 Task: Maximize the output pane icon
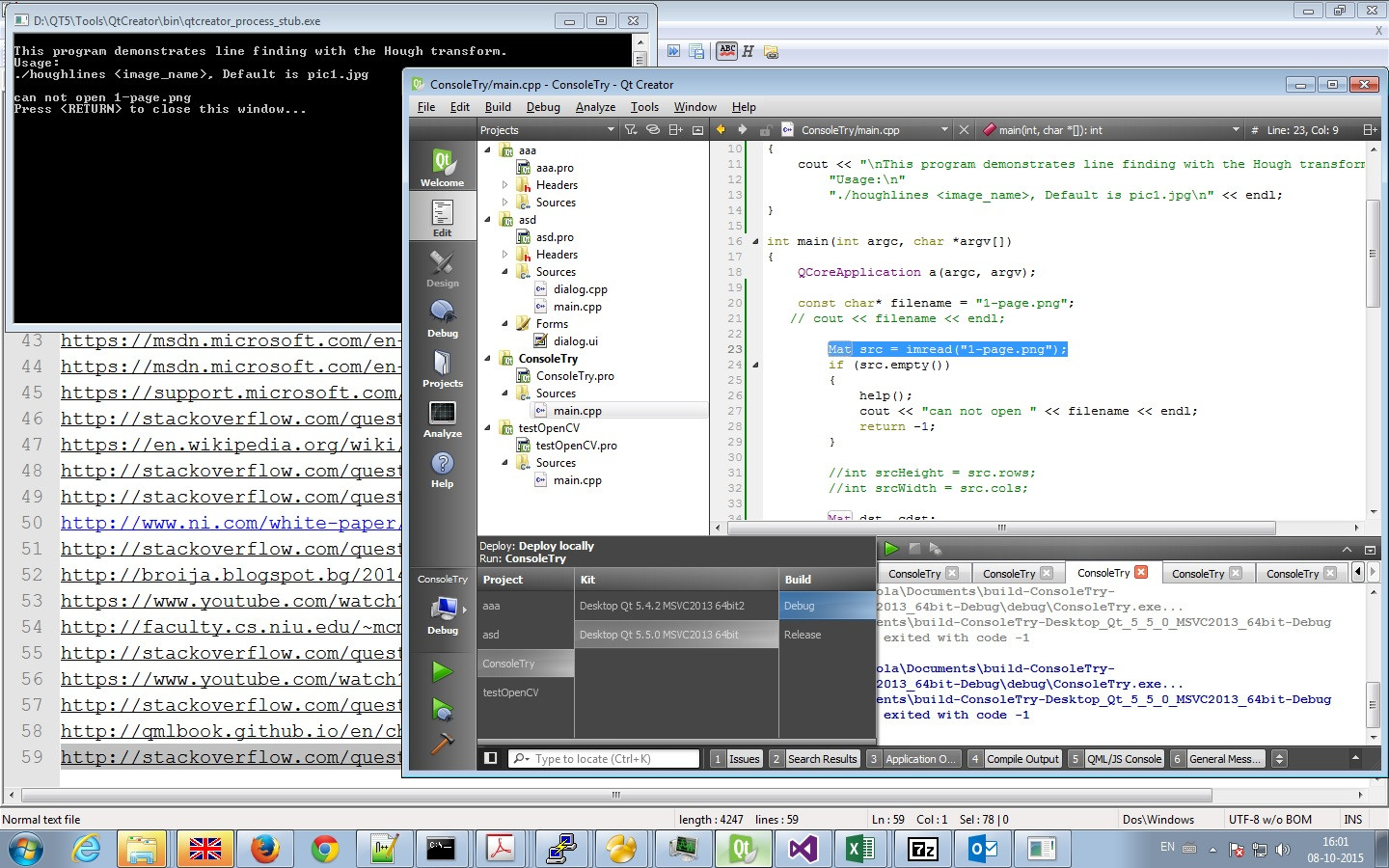[x=1370, y=550]
